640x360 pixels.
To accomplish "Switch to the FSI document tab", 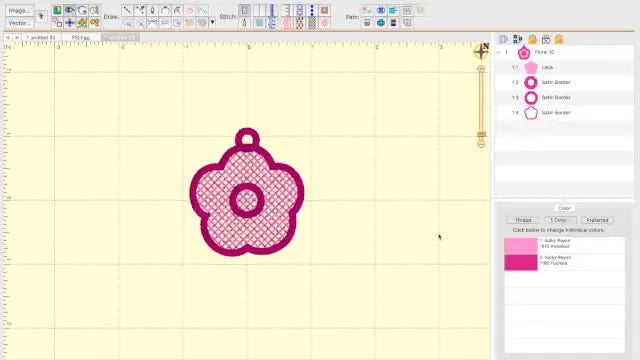I will [80, 38].
